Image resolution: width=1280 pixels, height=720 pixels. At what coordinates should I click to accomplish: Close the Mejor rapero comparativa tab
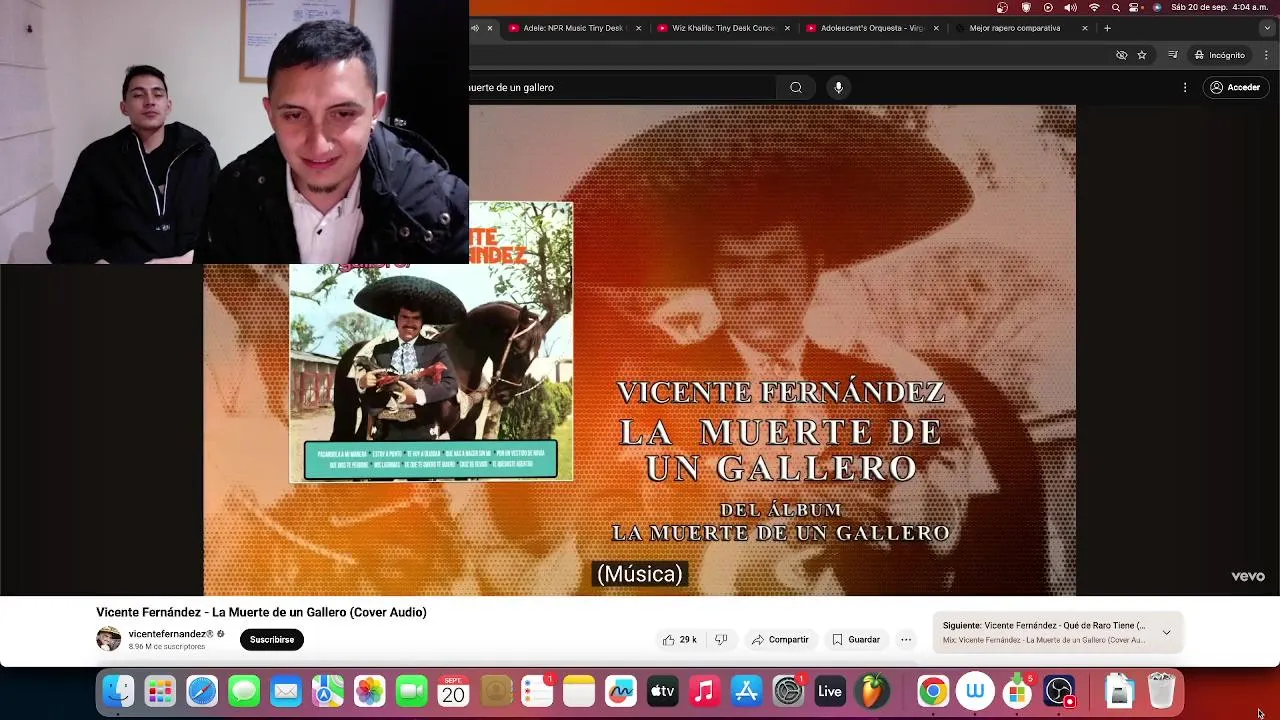click(1084, 28)
